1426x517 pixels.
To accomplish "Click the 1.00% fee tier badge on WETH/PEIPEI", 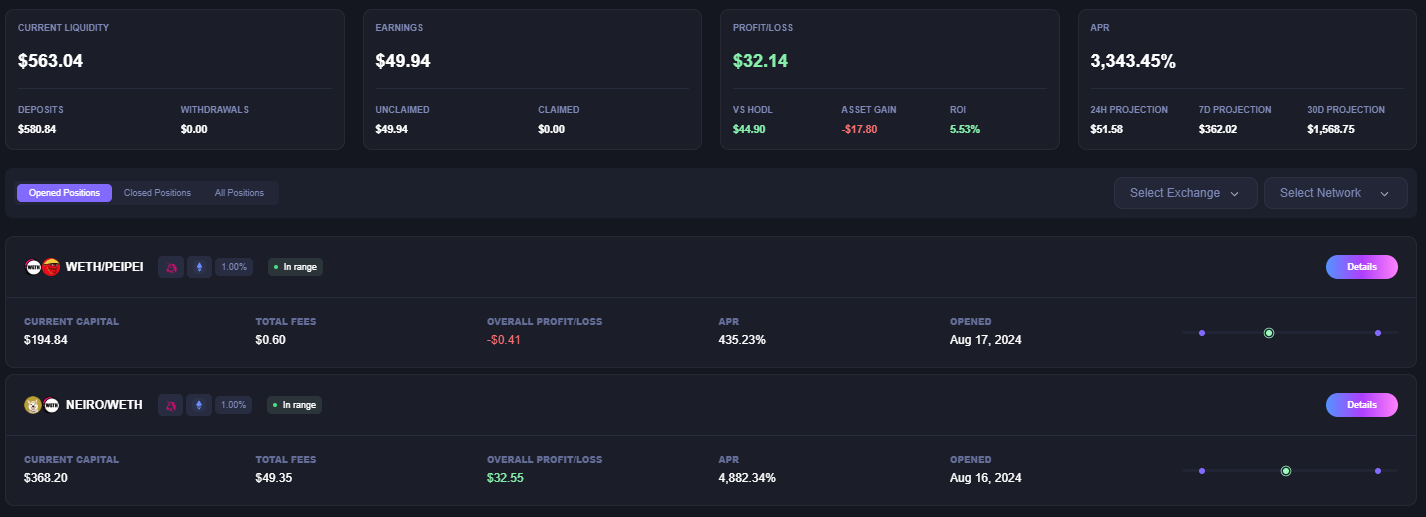I will [x=234, y=267].
